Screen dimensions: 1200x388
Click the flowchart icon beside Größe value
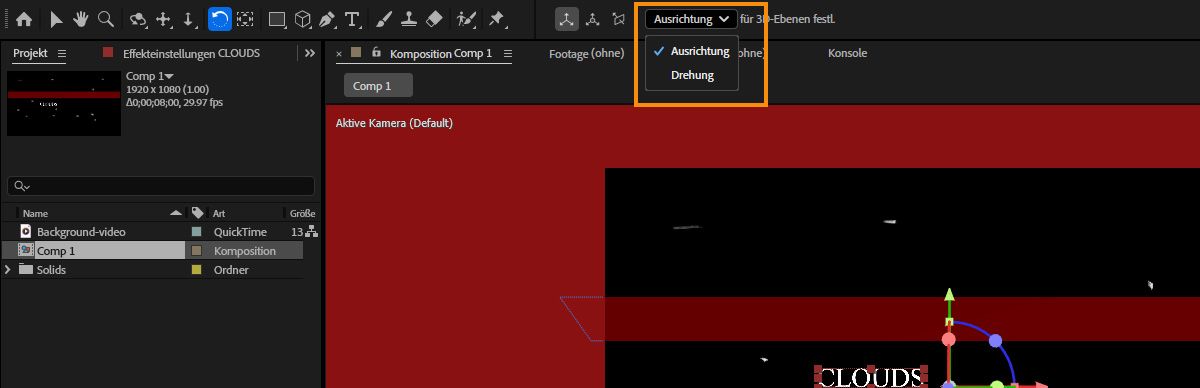pos(312,232)
